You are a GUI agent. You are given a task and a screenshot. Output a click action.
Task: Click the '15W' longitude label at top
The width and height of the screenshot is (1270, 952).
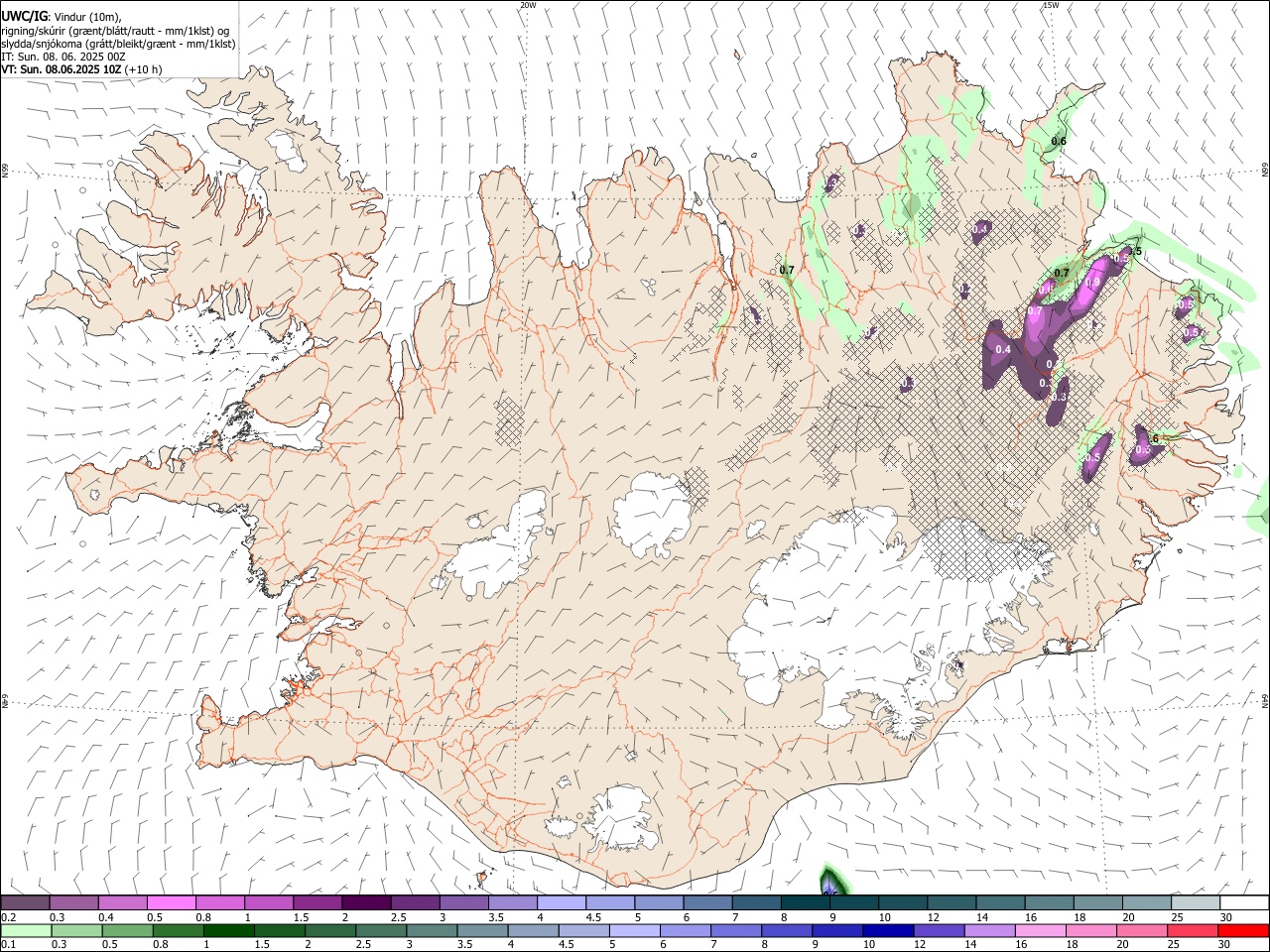pyautogui.click(x=1051, y=5)
